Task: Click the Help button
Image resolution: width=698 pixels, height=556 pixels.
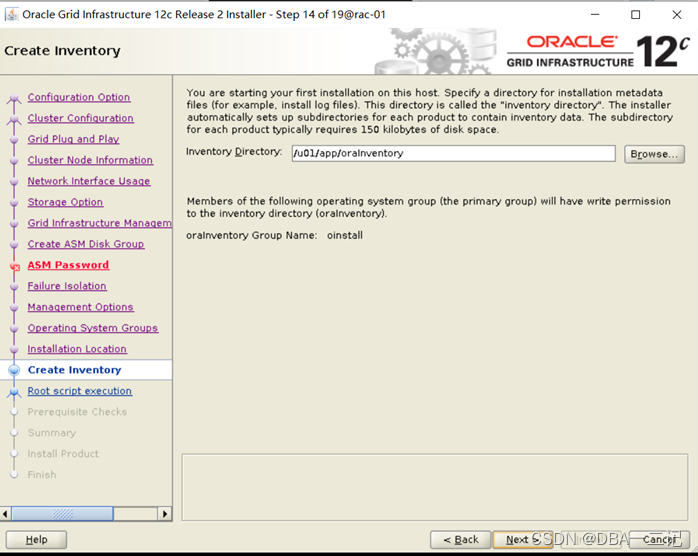Action: pos(37,540)
